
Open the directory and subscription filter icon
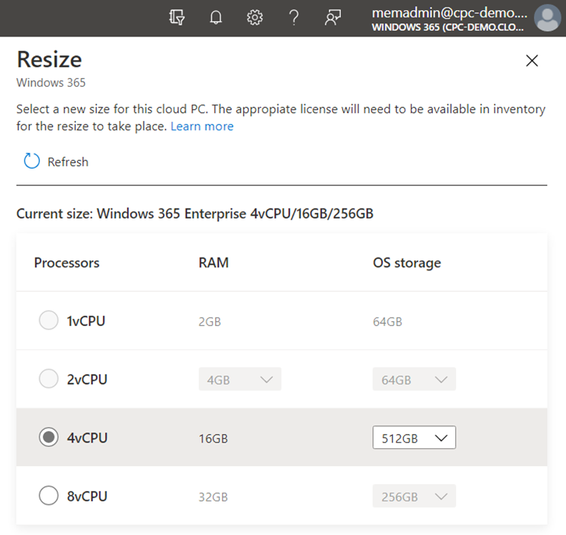tap(177, 17)
